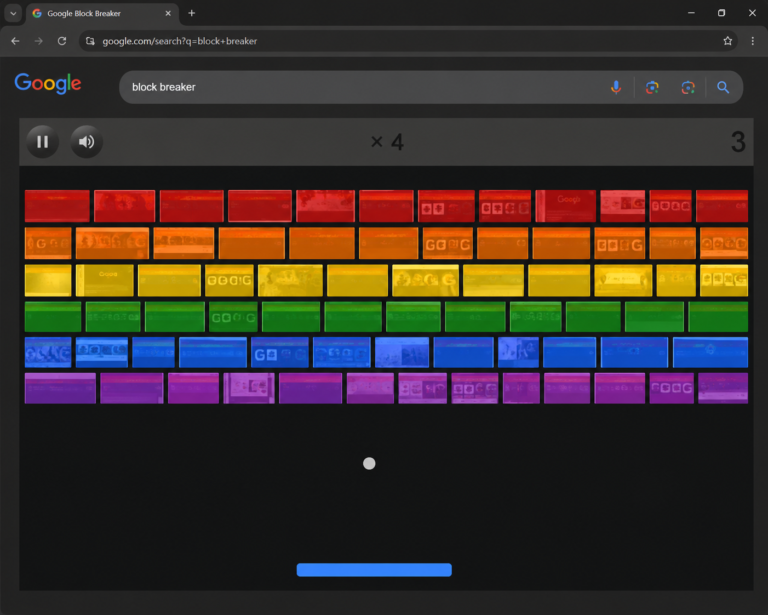Click the red brick showing Google logo
768x615 pixels.
tap(566, 206)
